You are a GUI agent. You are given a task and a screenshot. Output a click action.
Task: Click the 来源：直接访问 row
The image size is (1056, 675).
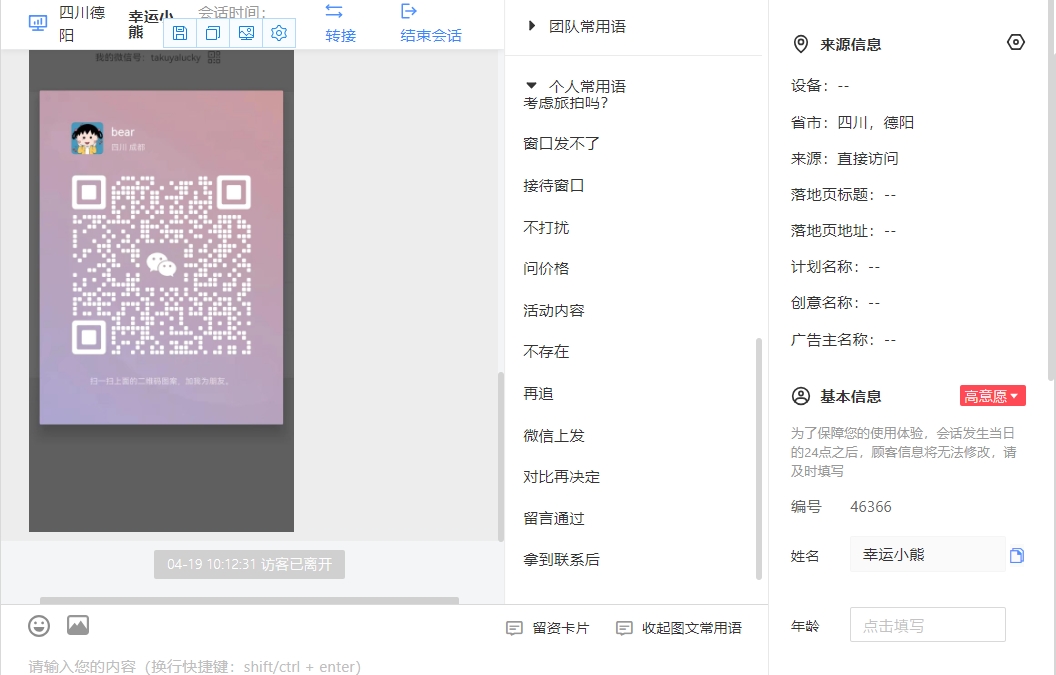click(845, 158)
